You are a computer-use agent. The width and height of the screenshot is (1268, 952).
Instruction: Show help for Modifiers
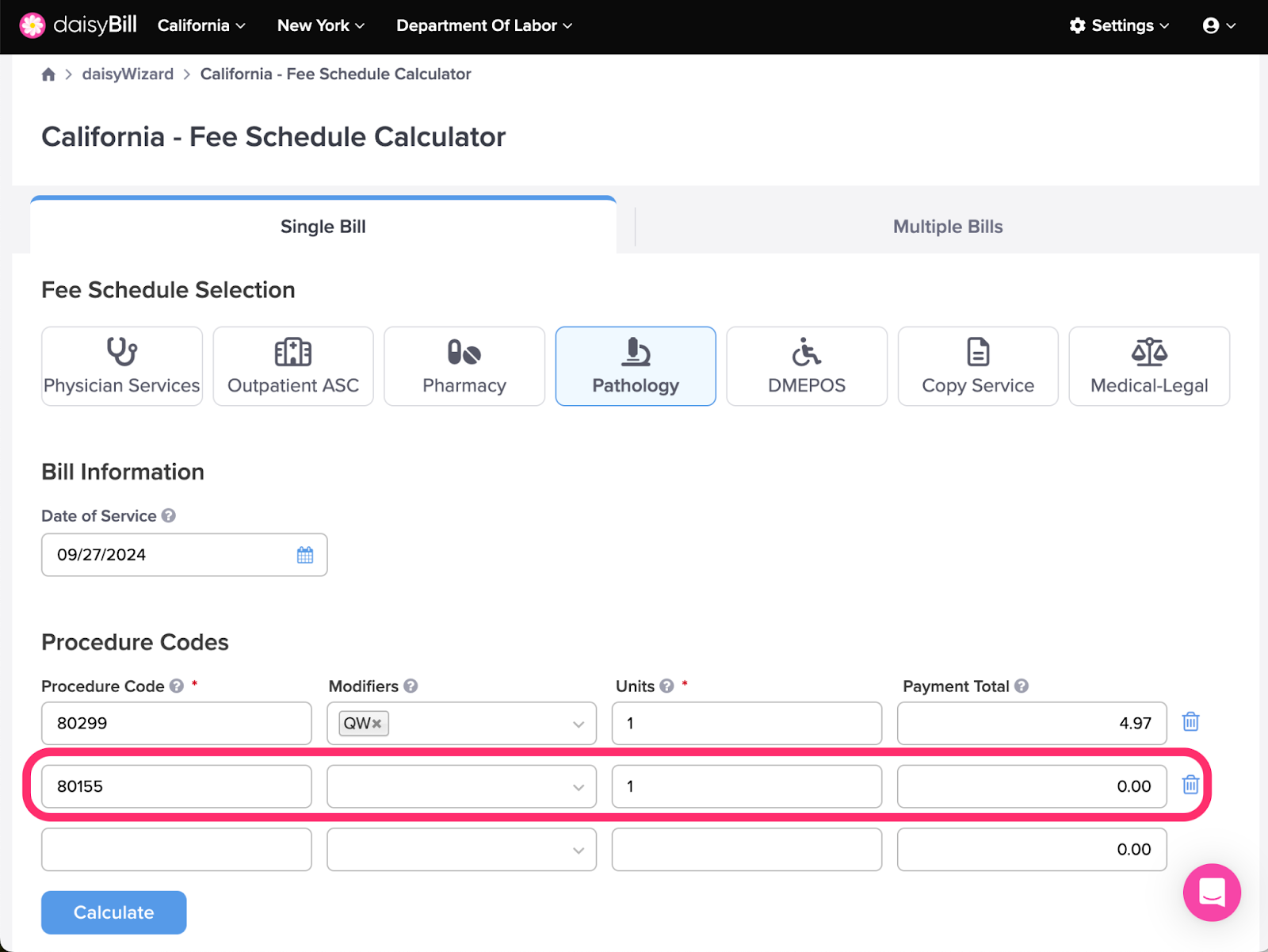pos(411,686)
